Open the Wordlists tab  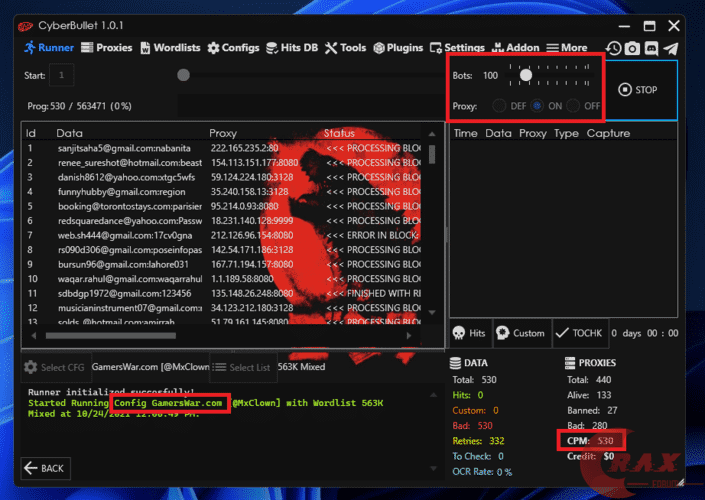pos(170,48)
